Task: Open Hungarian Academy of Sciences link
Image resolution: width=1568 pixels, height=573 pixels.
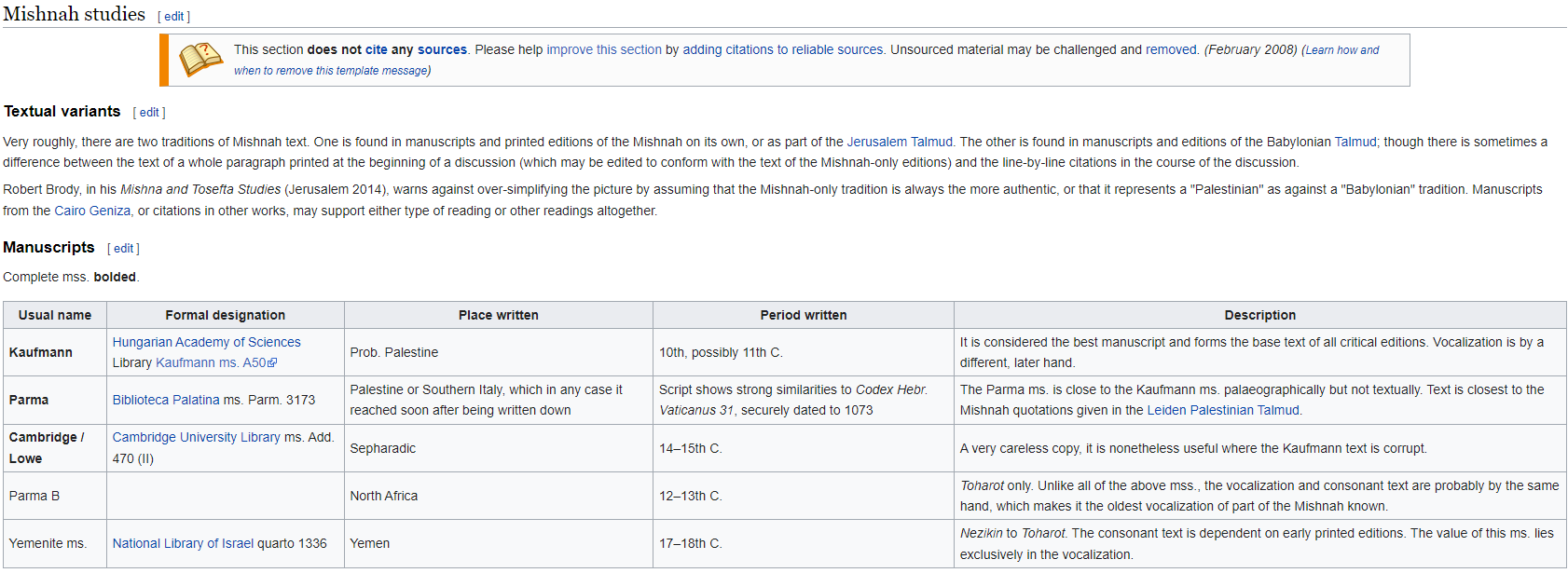Action: tap(206, 343)
